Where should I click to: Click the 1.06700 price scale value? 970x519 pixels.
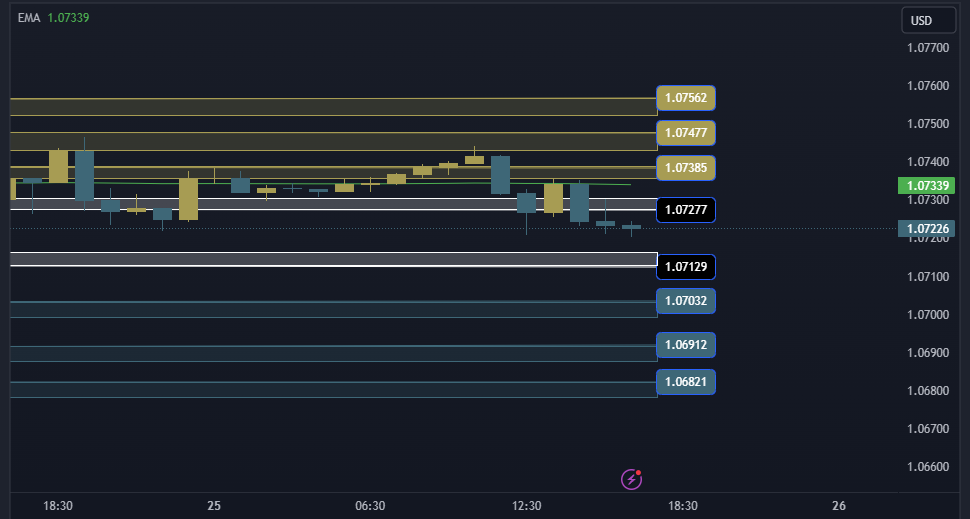[x=928, y=429]
